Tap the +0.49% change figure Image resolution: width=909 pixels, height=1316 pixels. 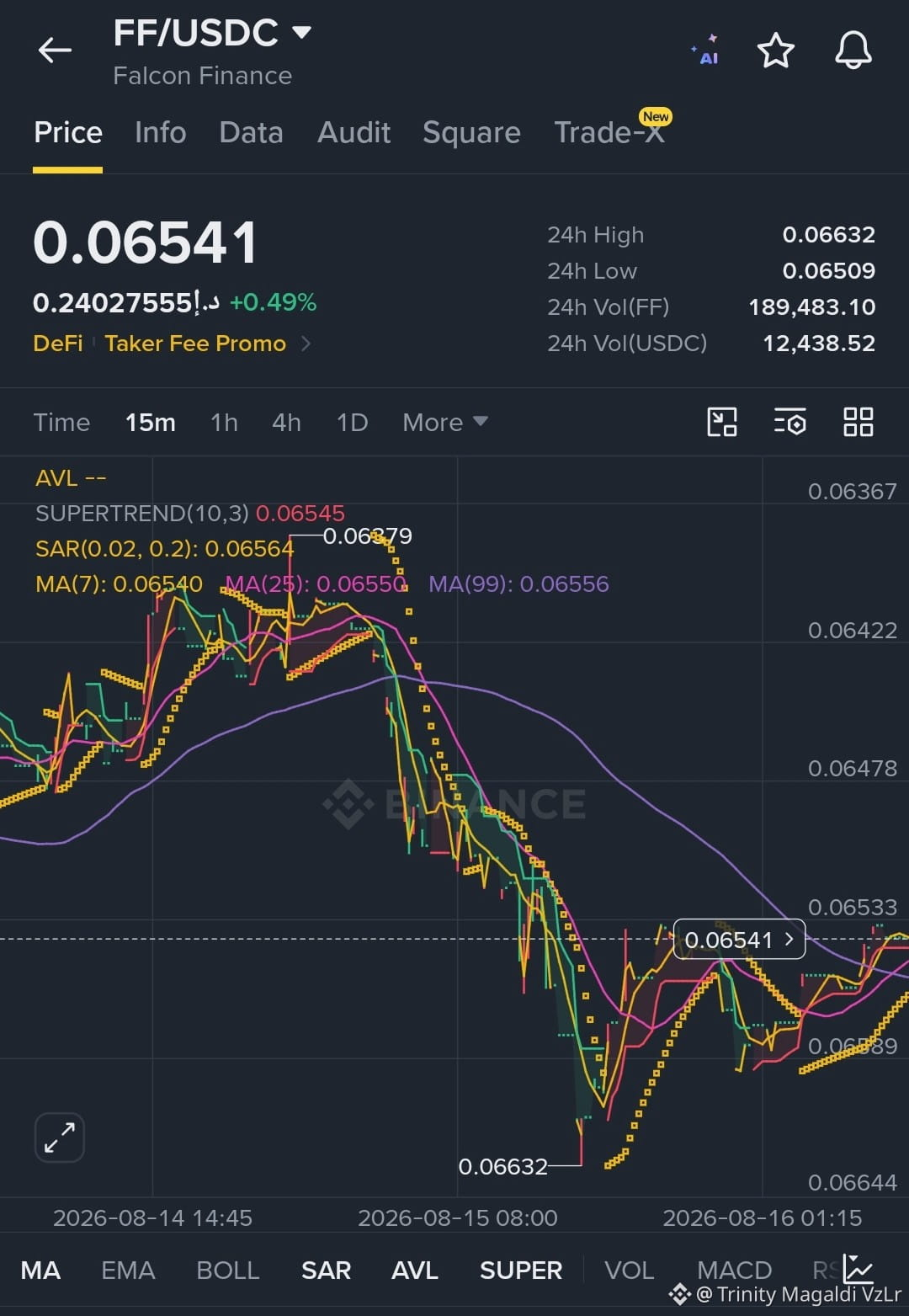[x=273, y=302]
